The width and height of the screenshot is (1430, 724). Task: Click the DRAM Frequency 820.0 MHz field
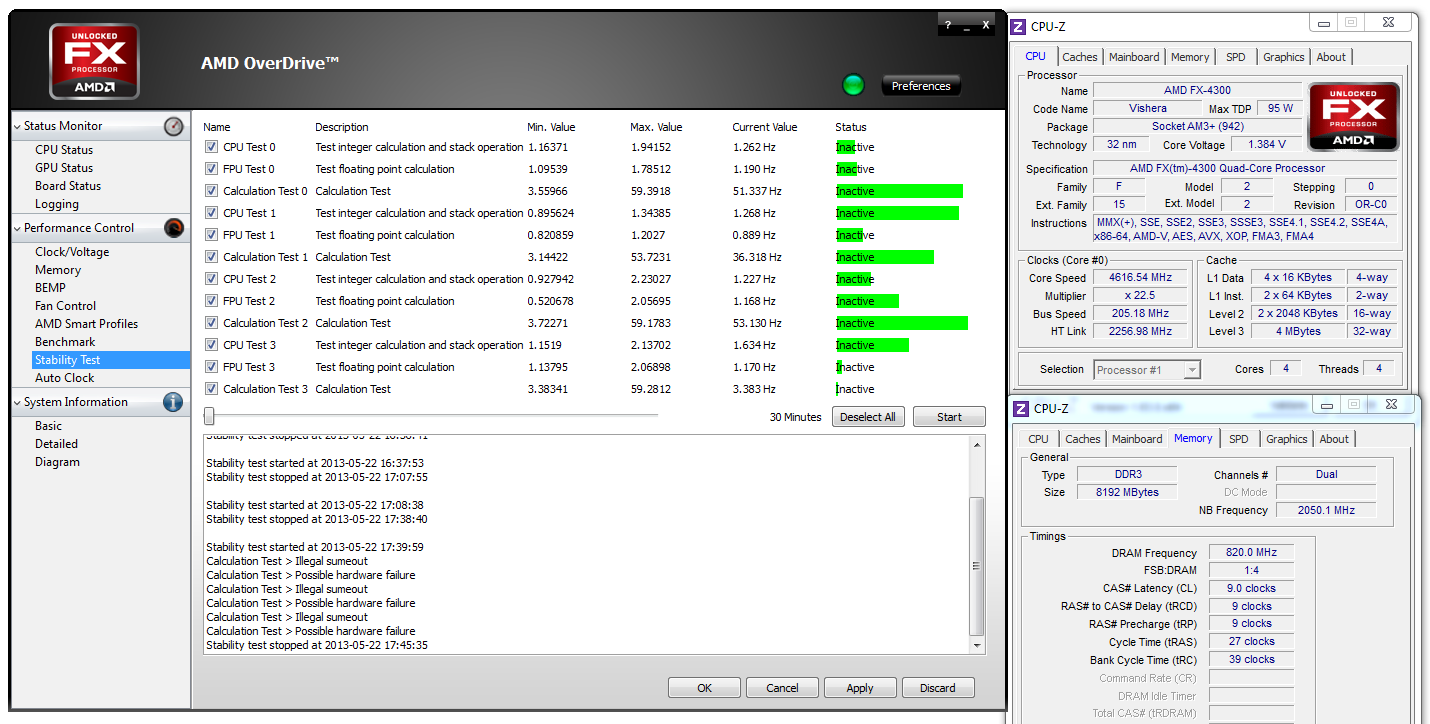click(x=1251, y=553)
